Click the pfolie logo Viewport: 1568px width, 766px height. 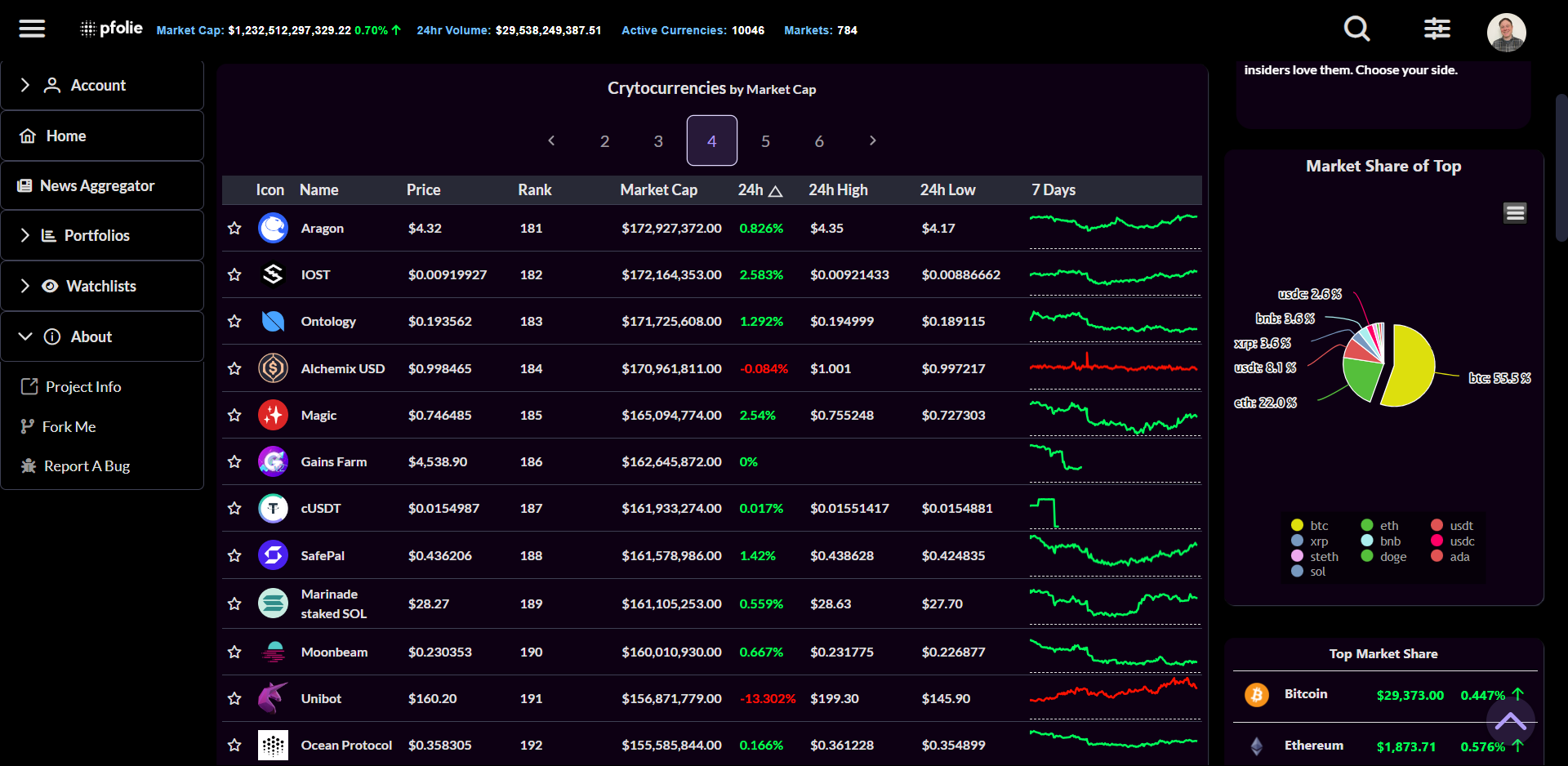[111, 29]
